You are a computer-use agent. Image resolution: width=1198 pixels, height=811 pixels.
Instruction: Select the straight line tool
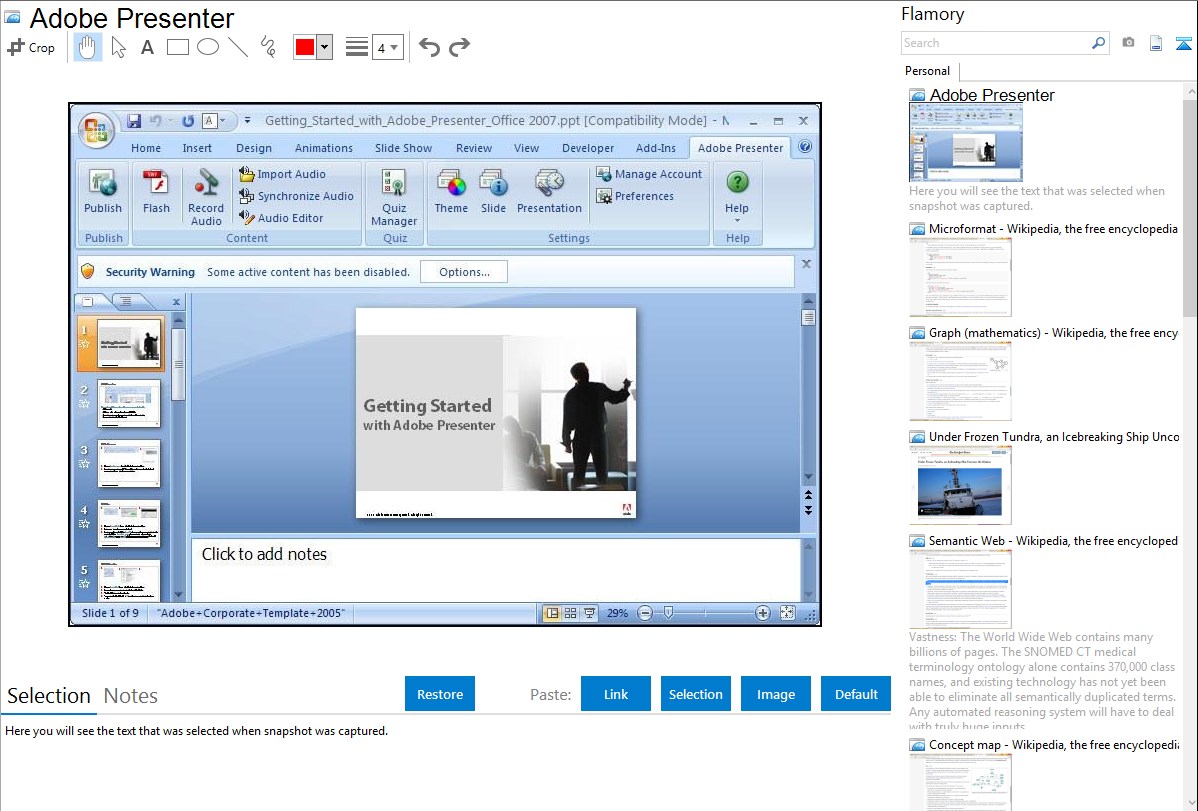(x=238, y=47)
